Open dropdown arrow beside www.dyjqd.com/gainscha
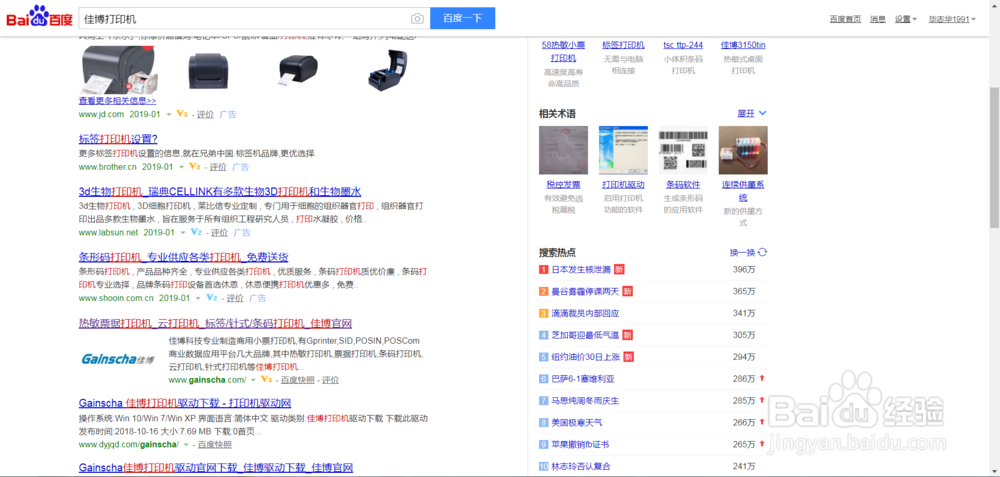This screenshot has width=1000, height=477. 186,444
